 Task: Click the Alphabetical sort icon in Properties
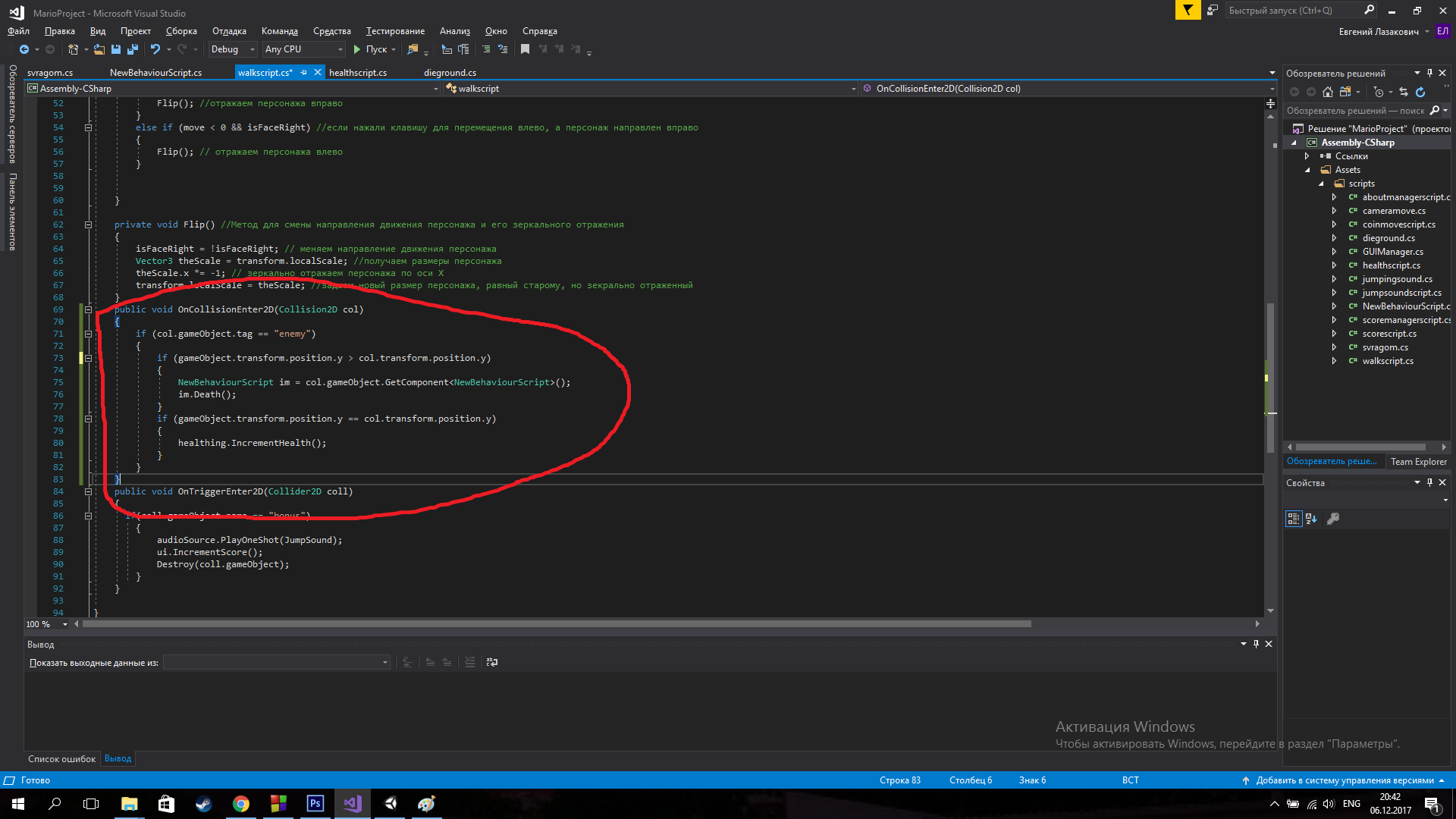[1311, 519]
